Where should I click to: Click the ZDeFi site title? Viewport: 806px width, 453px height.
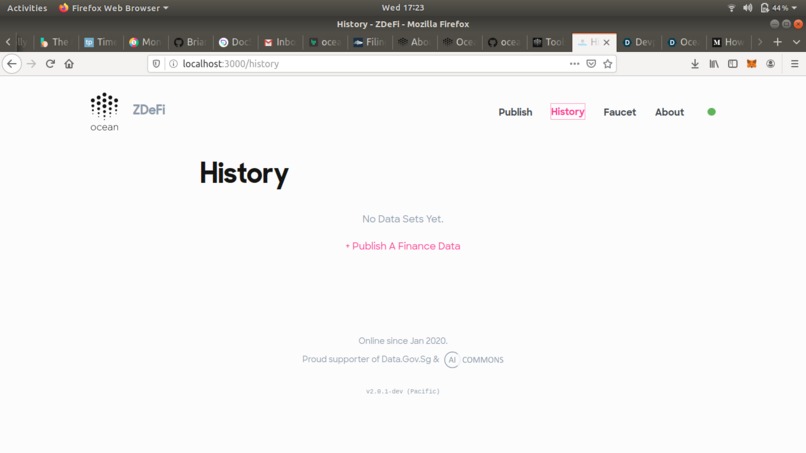[x=149, y=110]
